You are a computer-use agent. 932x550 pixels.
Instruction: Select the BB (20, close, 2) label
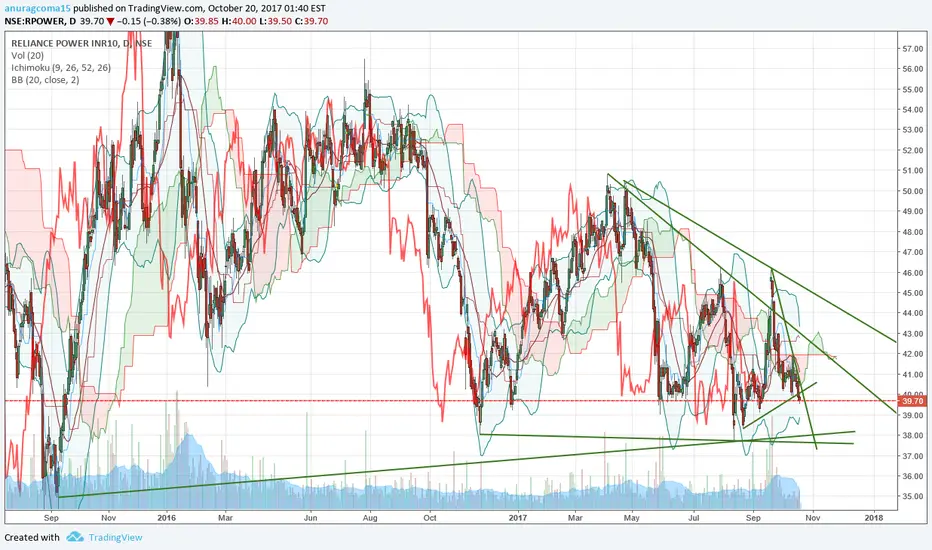click(x=45, y=80)
